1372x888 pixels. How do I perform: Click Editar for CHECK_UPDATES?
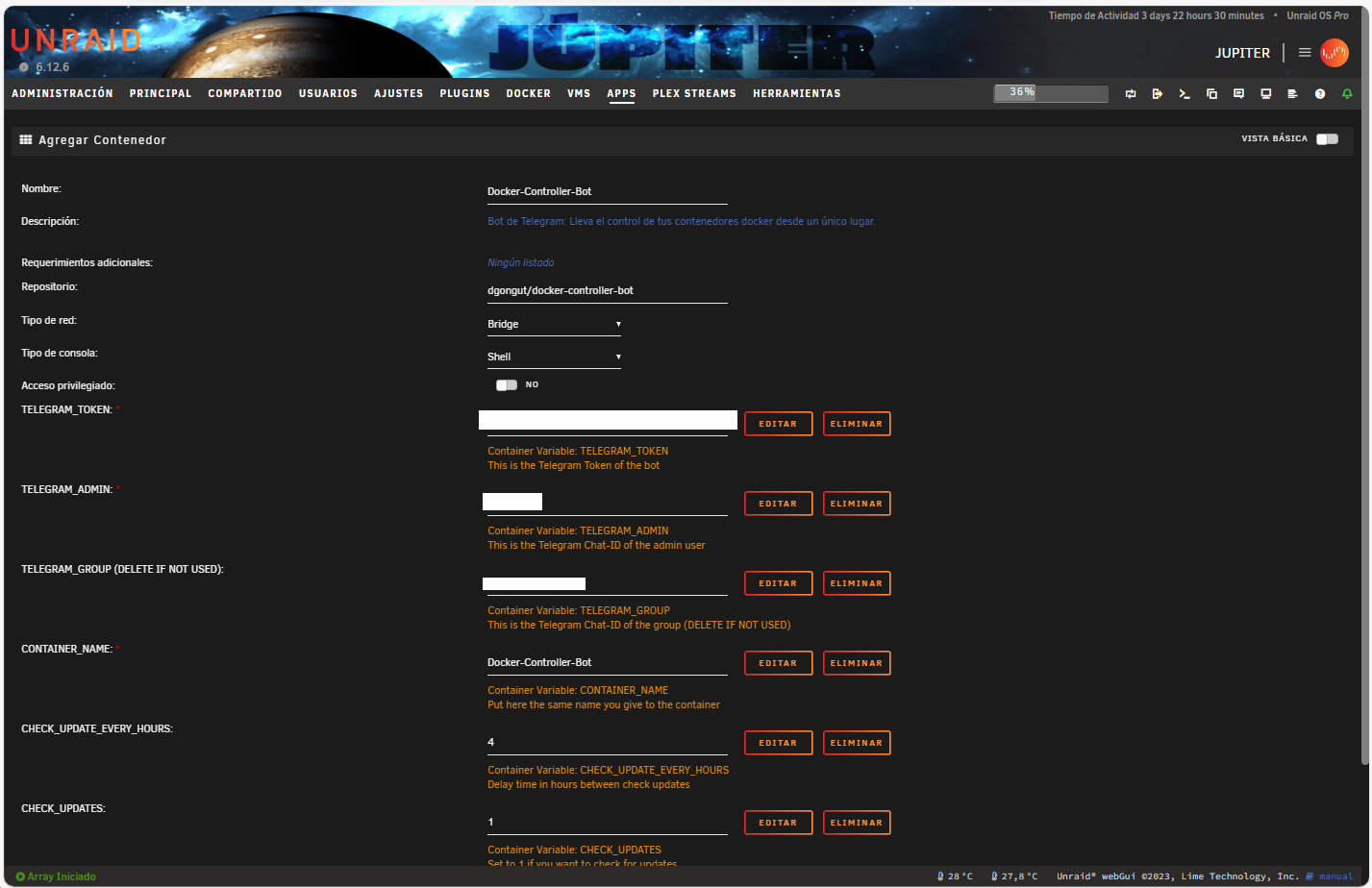pos(779,823)
